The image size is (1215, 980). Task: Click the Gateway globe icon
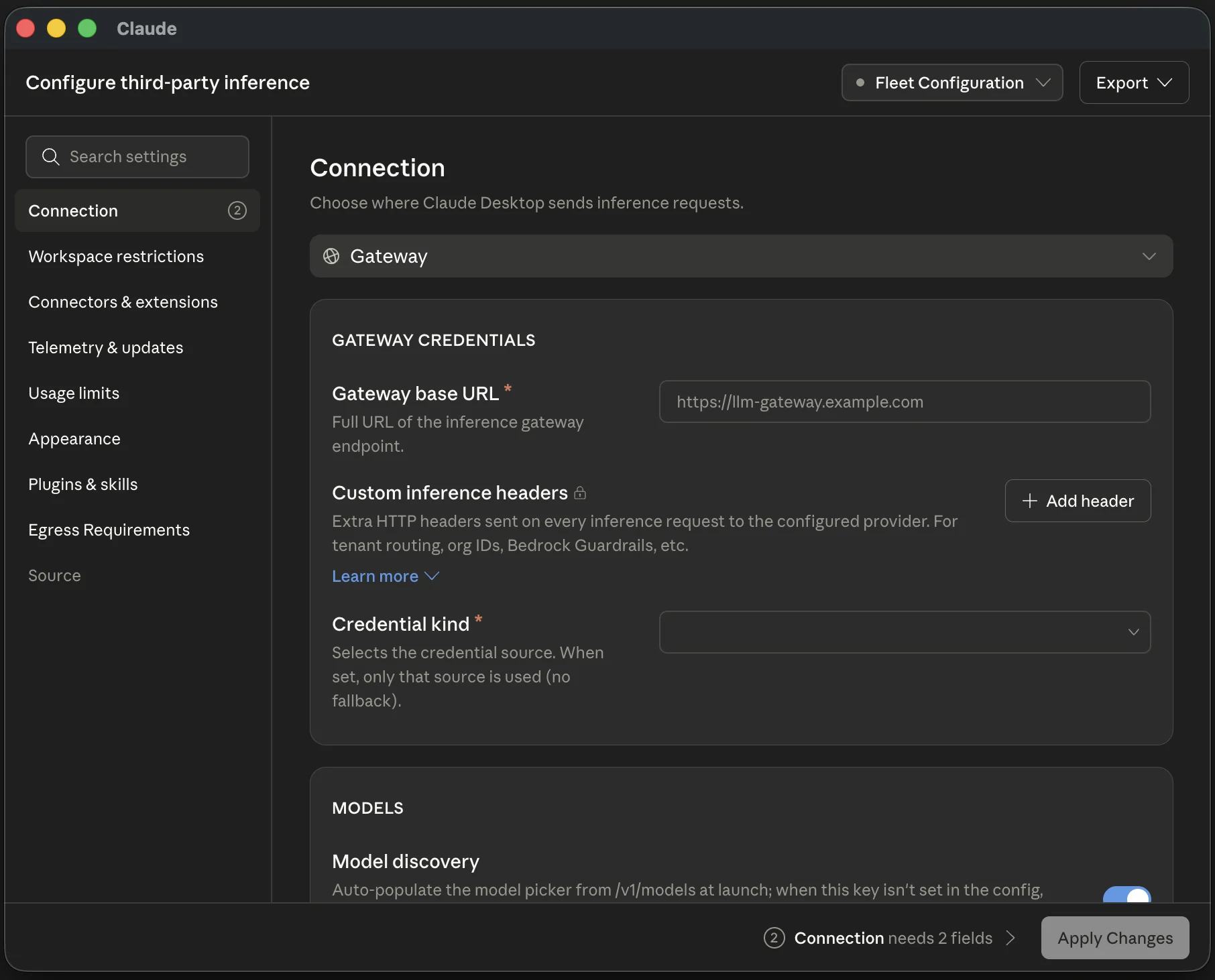coord(331,256)
